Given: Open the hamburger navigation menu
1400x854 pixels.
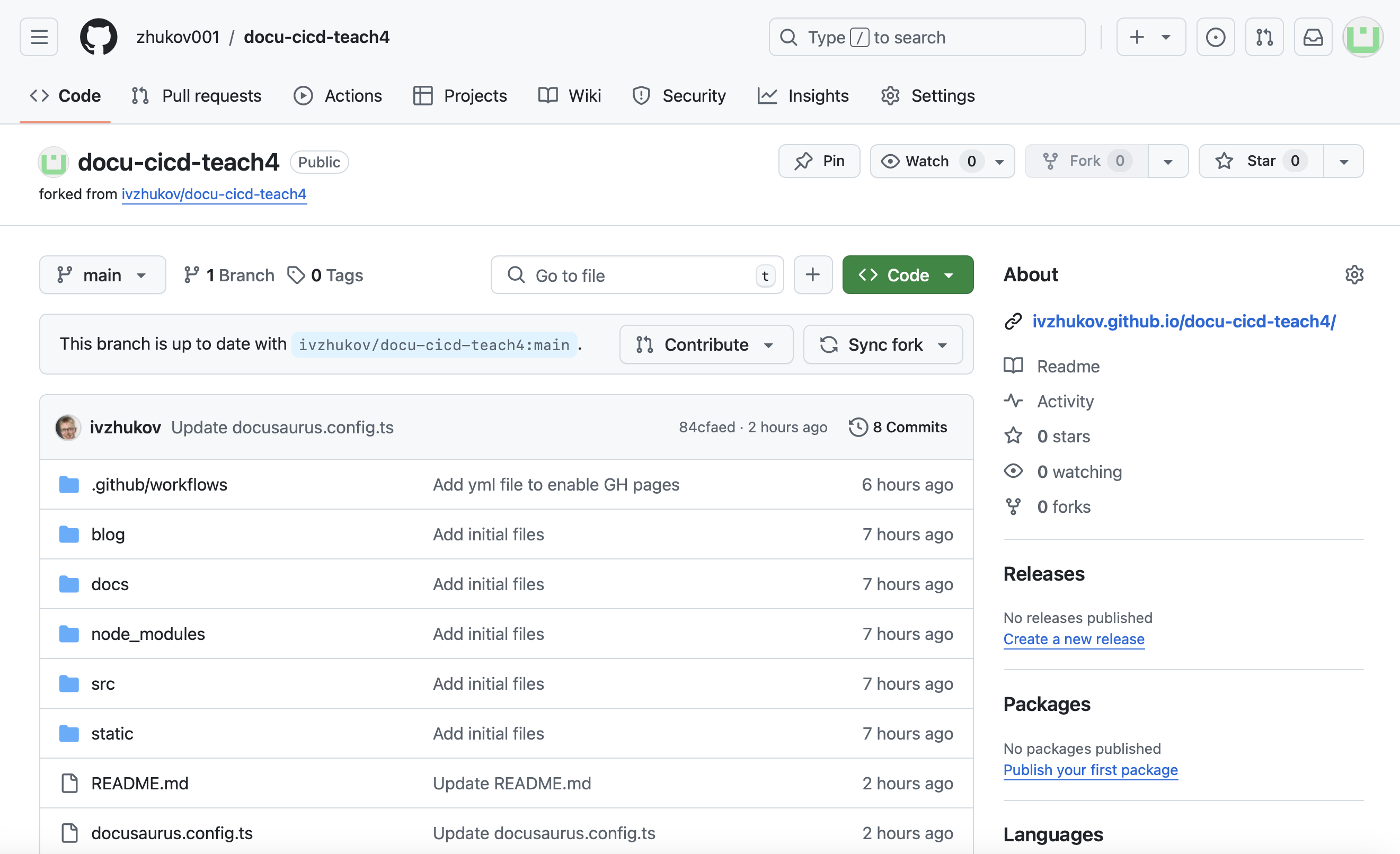Looking at the screenshot, I should tap(39, 38).
